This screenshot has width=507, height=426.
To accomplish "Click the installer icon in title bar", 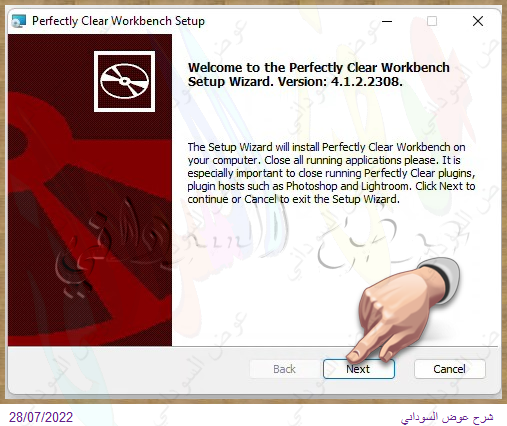I will pyautogui.click(x=18, y=21).
